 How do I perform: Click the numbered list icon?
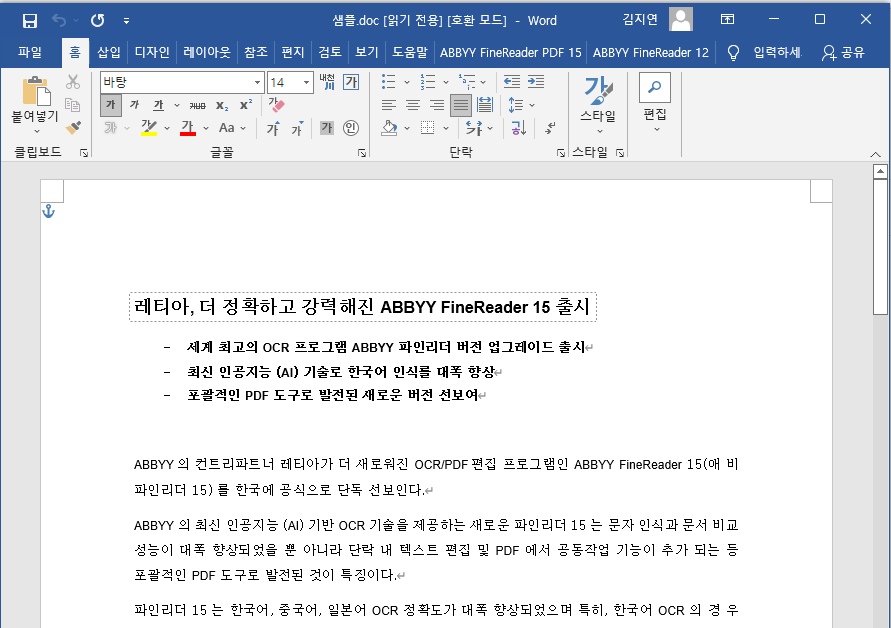428,82
